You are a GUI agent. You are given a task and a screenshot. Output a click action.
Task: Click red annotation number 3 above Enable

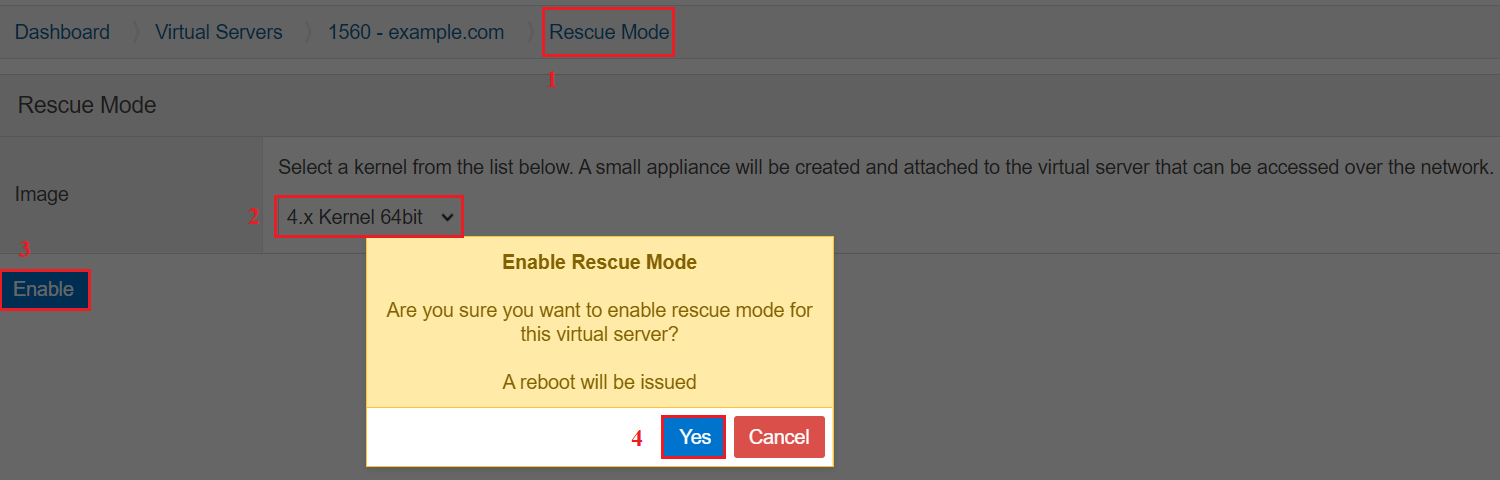pos(25,250)
